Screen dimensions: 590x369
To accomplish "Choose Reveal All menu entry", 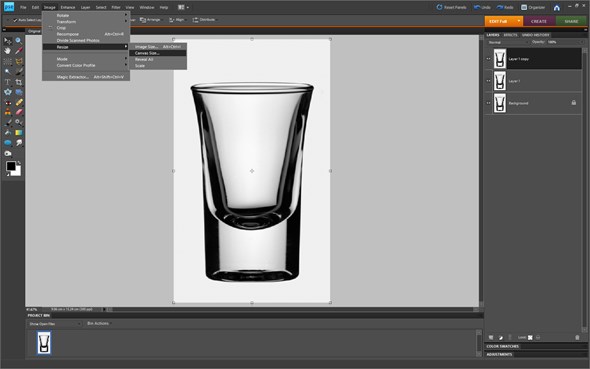I will point(158,59).
